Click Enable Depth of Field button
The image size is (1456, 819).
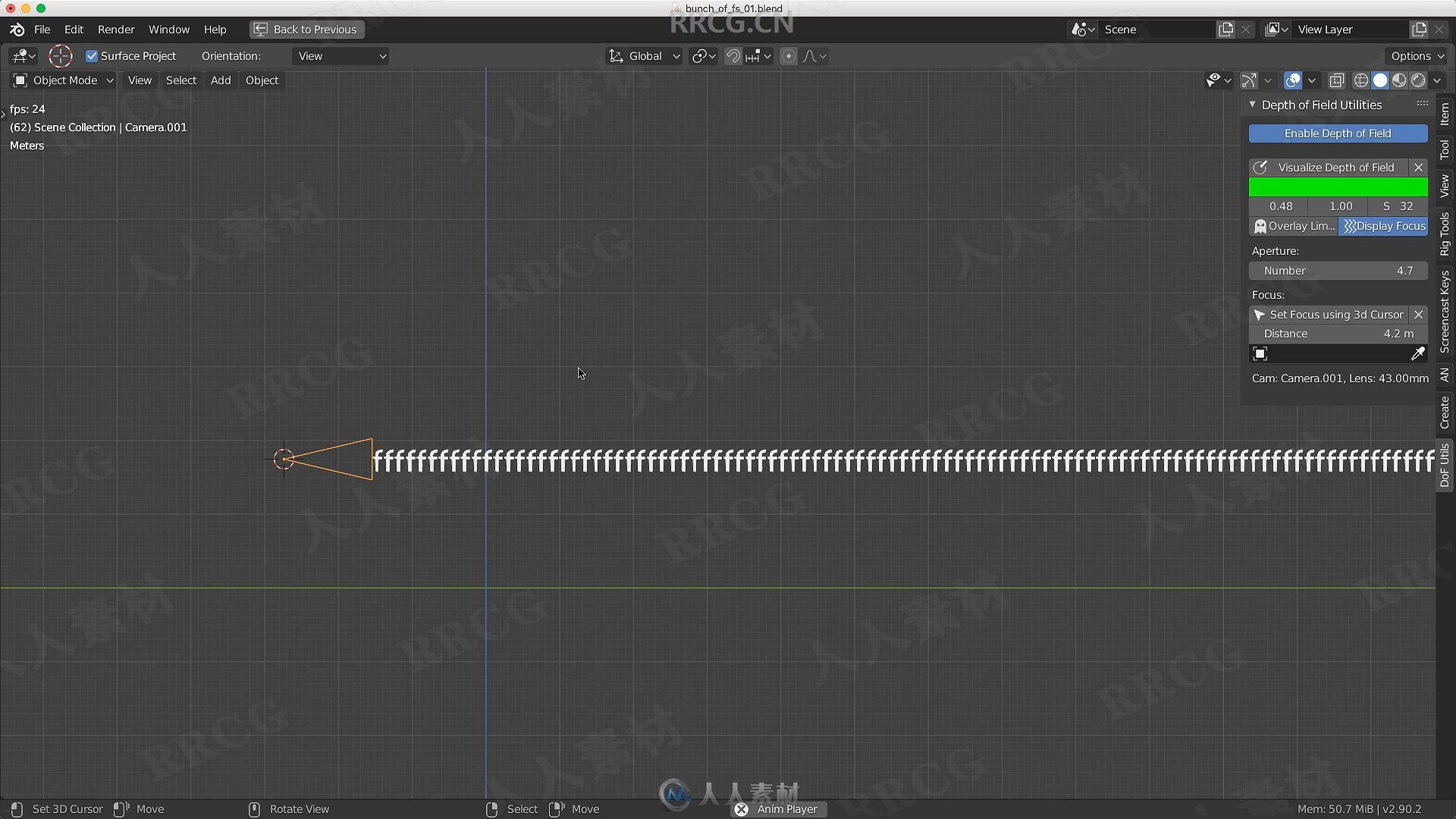coord(1338,133)
